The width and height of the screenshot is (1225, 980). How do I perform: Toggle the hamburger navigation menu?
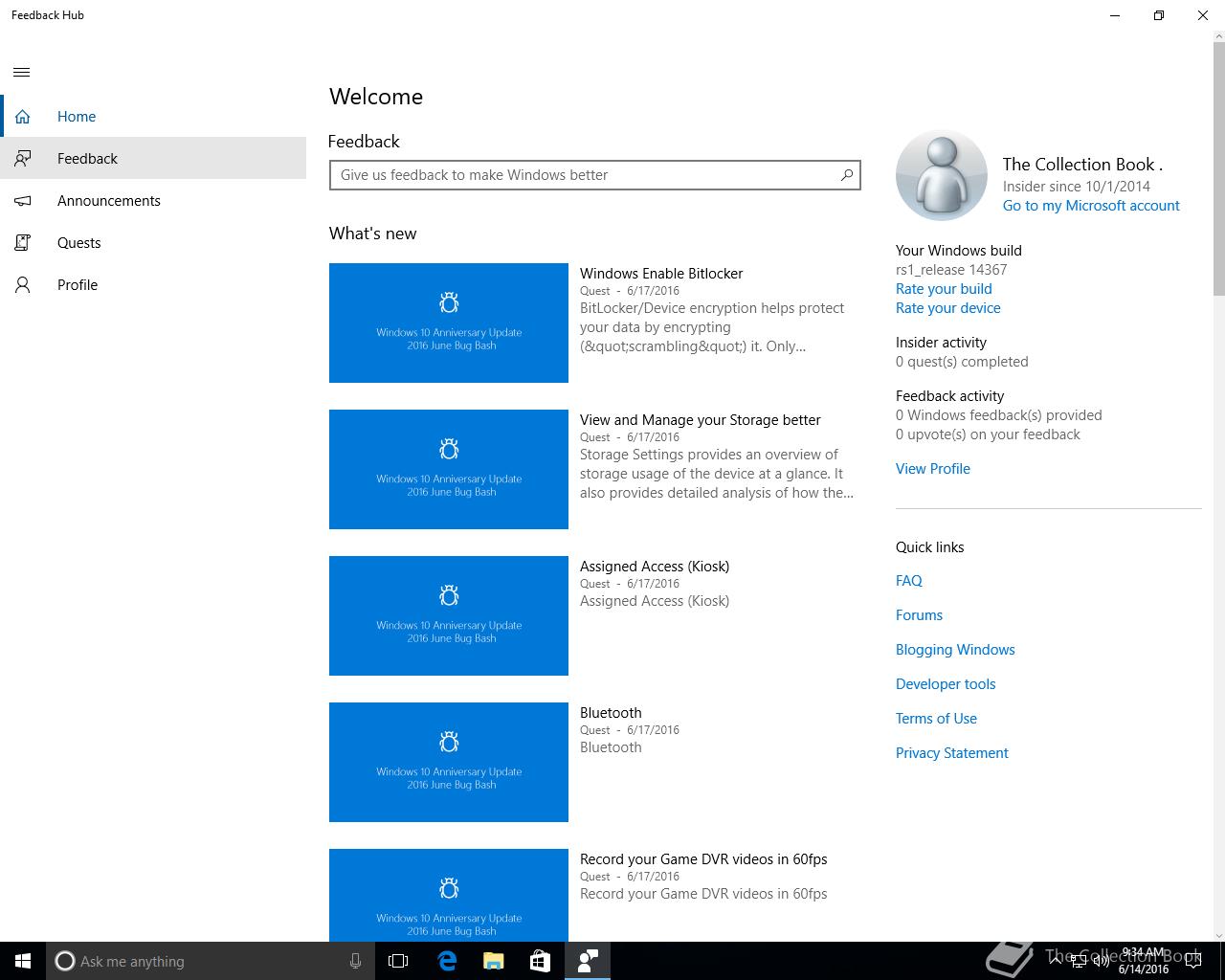[22, 72]
